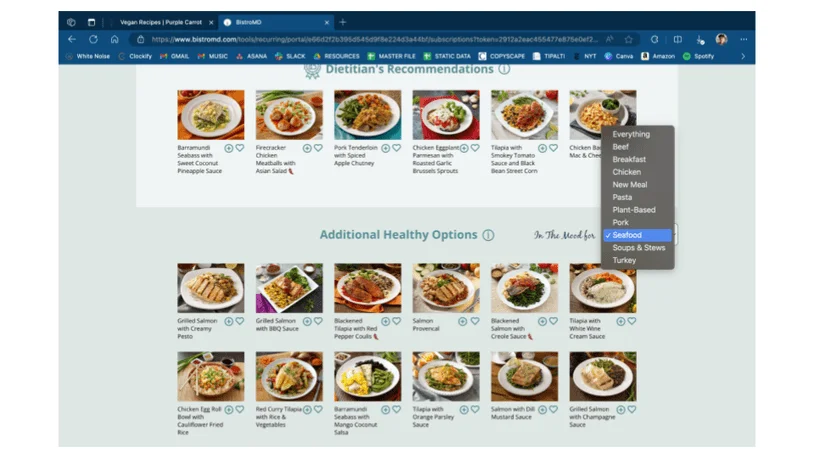
Task: Add Barramundi Seabass with Sweet Coconut Pineapple Sauce
Action: pyautogui.click(x=229, y=148)
